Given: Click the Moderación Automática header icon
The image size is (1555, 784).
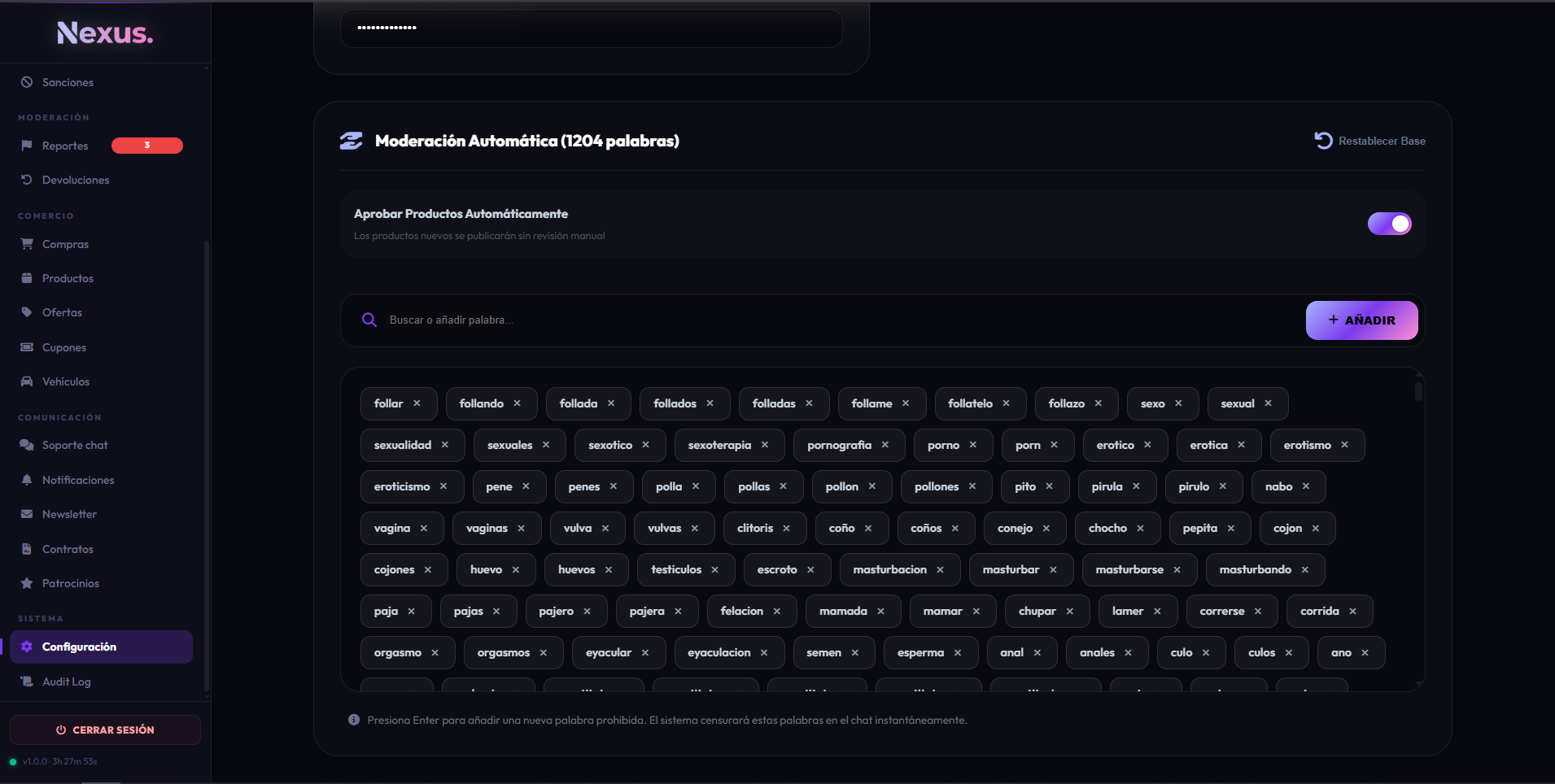Looking at the screenshot, I should [x=351, y=141].
